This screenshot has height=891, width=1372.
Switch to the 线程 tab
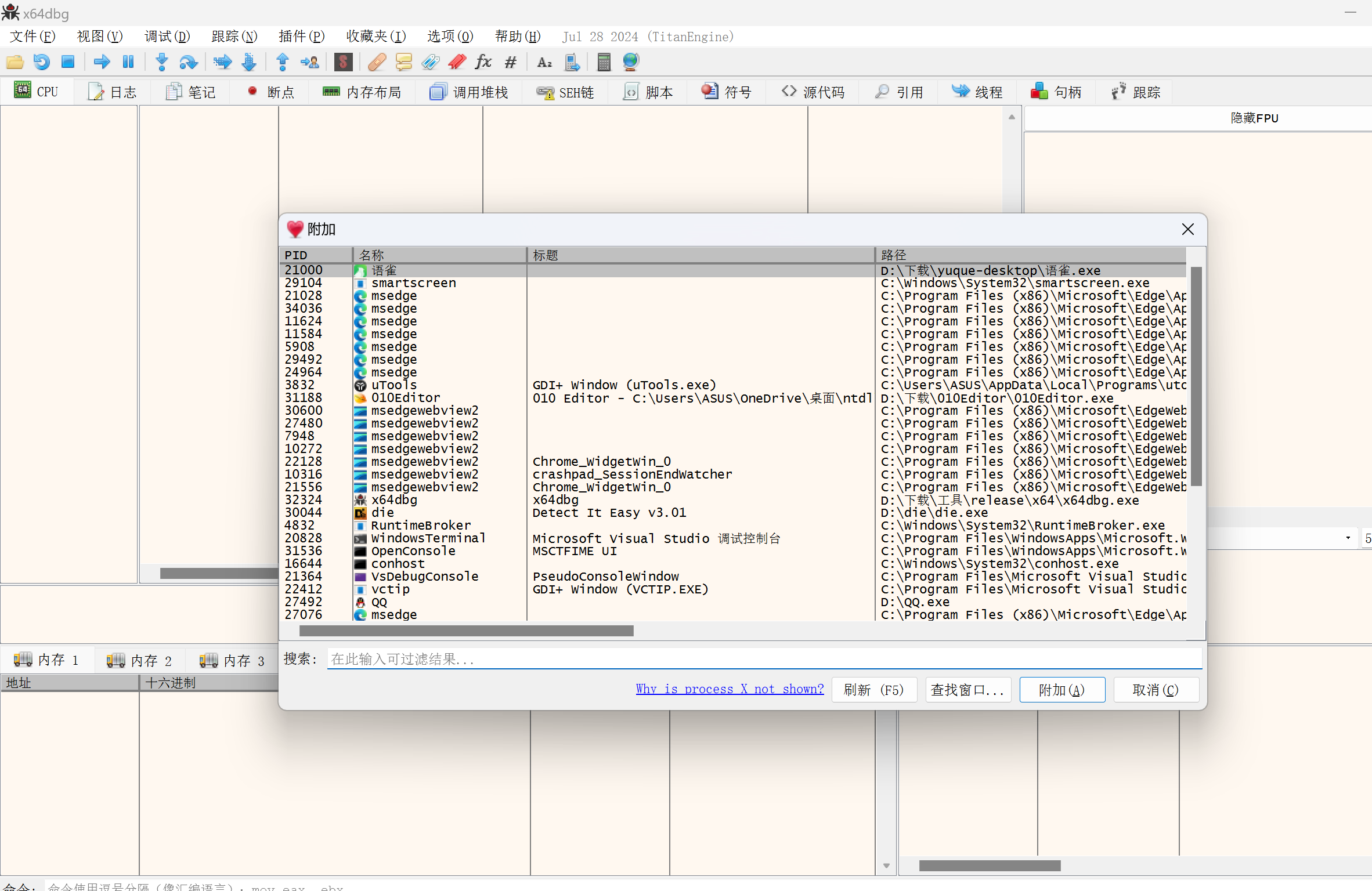tap(978, 92)
